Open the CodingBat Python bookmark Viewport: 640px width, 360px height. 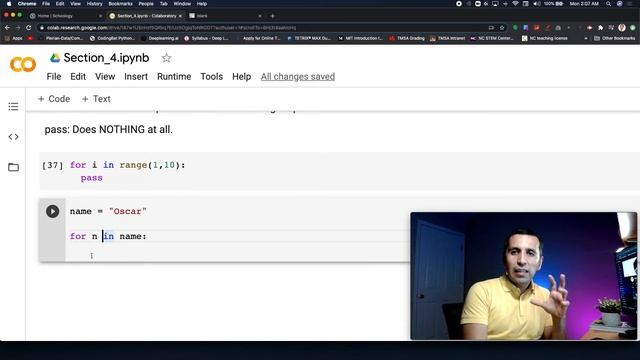tap(112, 38)
